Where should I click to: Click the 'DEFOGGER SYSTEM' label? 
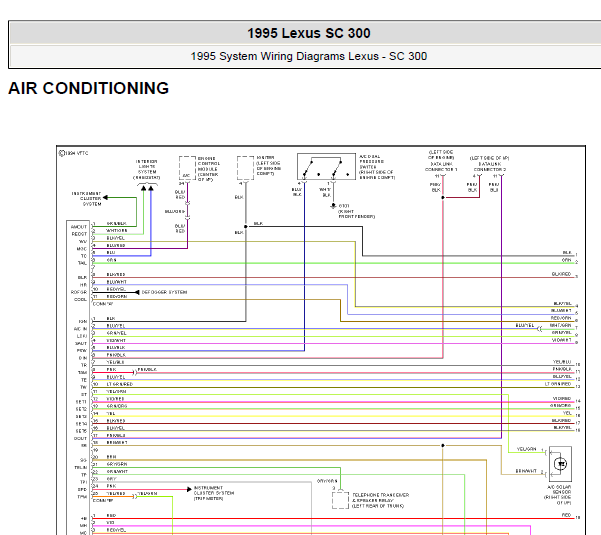pos(164,292)
